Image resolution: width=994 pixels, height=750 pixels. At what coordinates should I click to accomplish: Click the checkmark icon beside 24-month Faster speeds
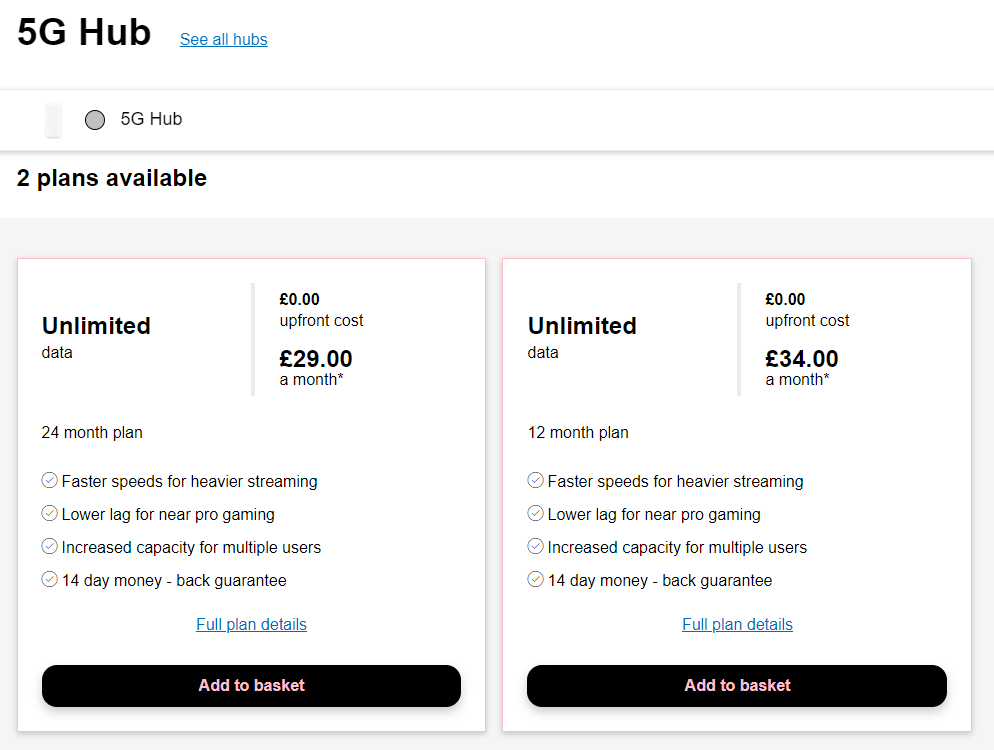(49, 481)
